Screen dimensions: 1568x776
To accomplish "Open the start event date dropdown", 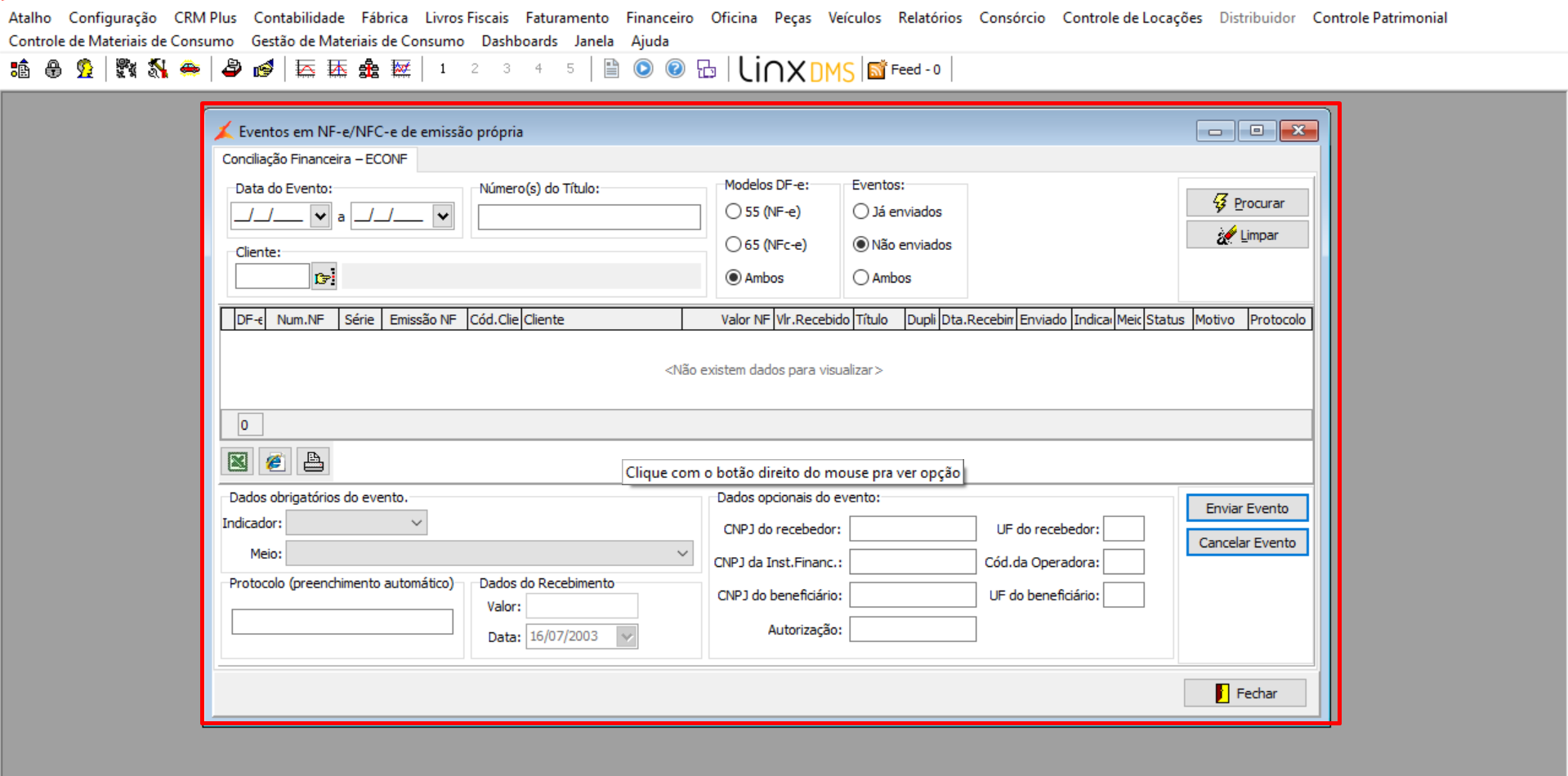I will point(320,216).
